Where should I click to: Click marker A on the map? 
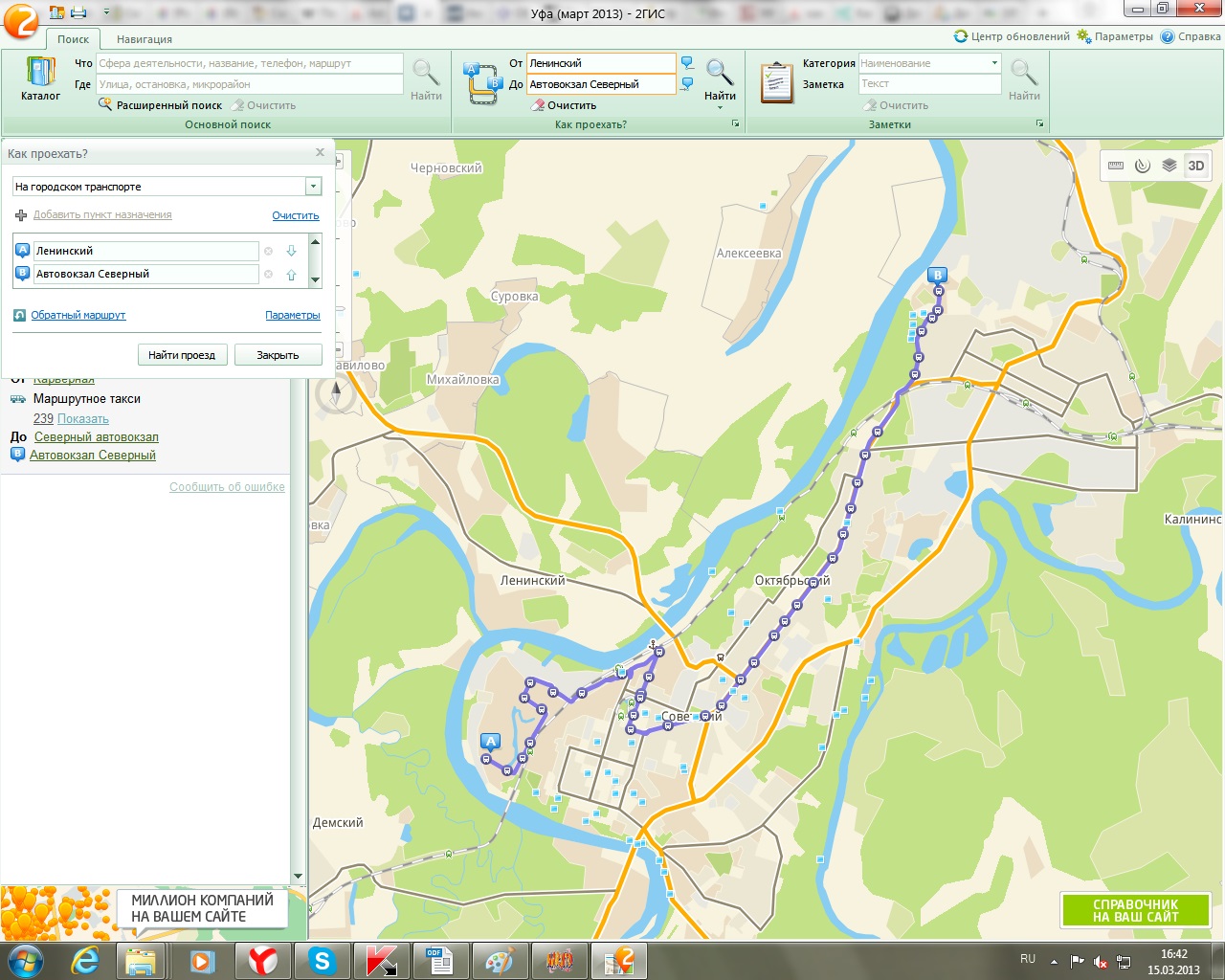point(490,742)
